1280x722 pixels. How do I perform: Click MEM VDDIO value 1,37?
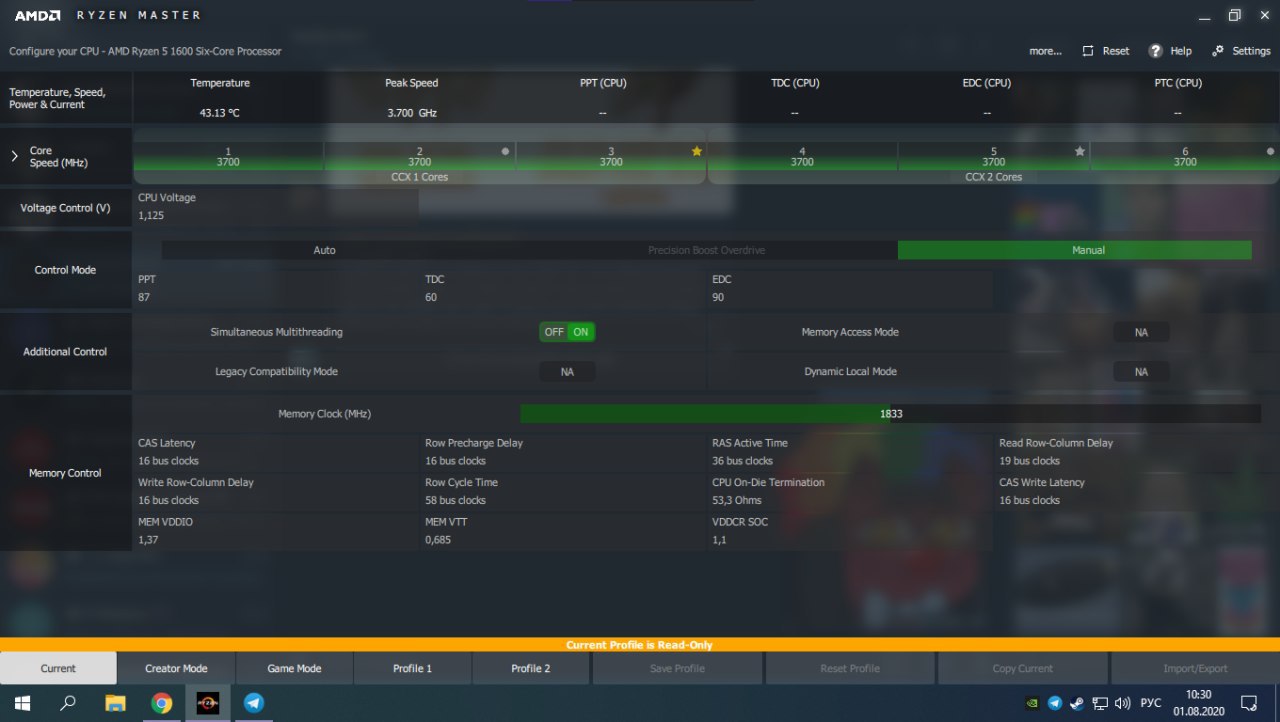[x=148, y=540]
